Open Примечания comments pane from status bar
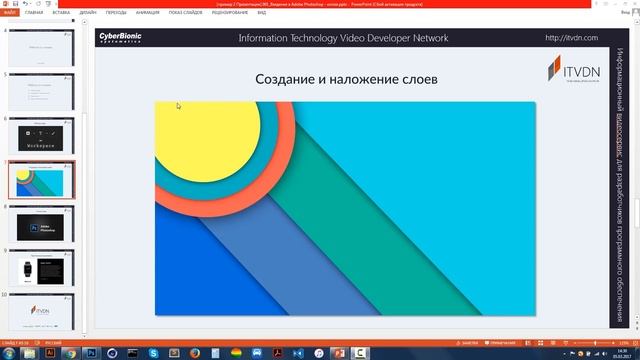Viewport: 640px width, 360px height. tap(500, 343)
